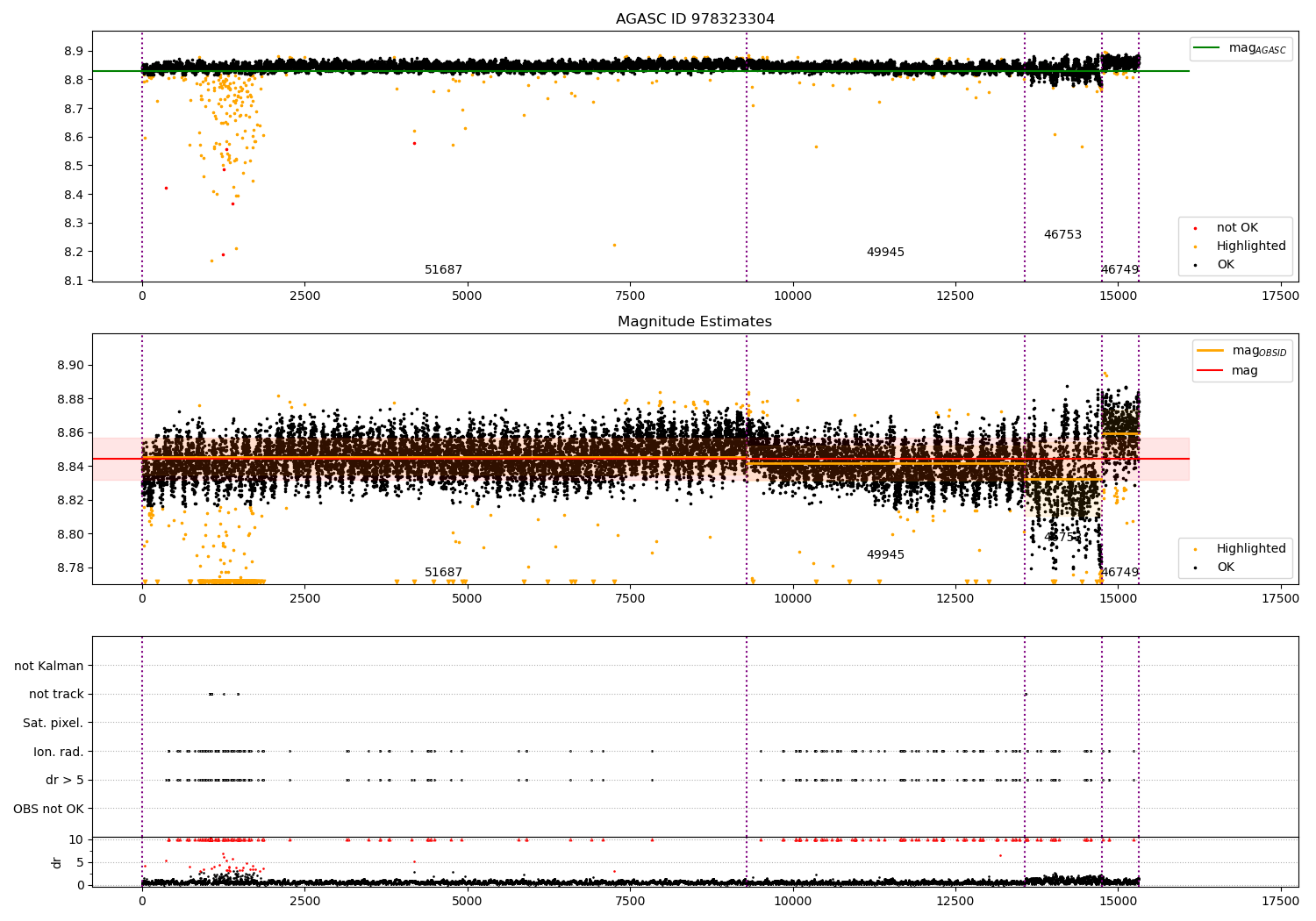Click the '8.4' y-axis tick of top plot
The image size is (1316, 921).
pyautogui.click(x=75, y=195)
